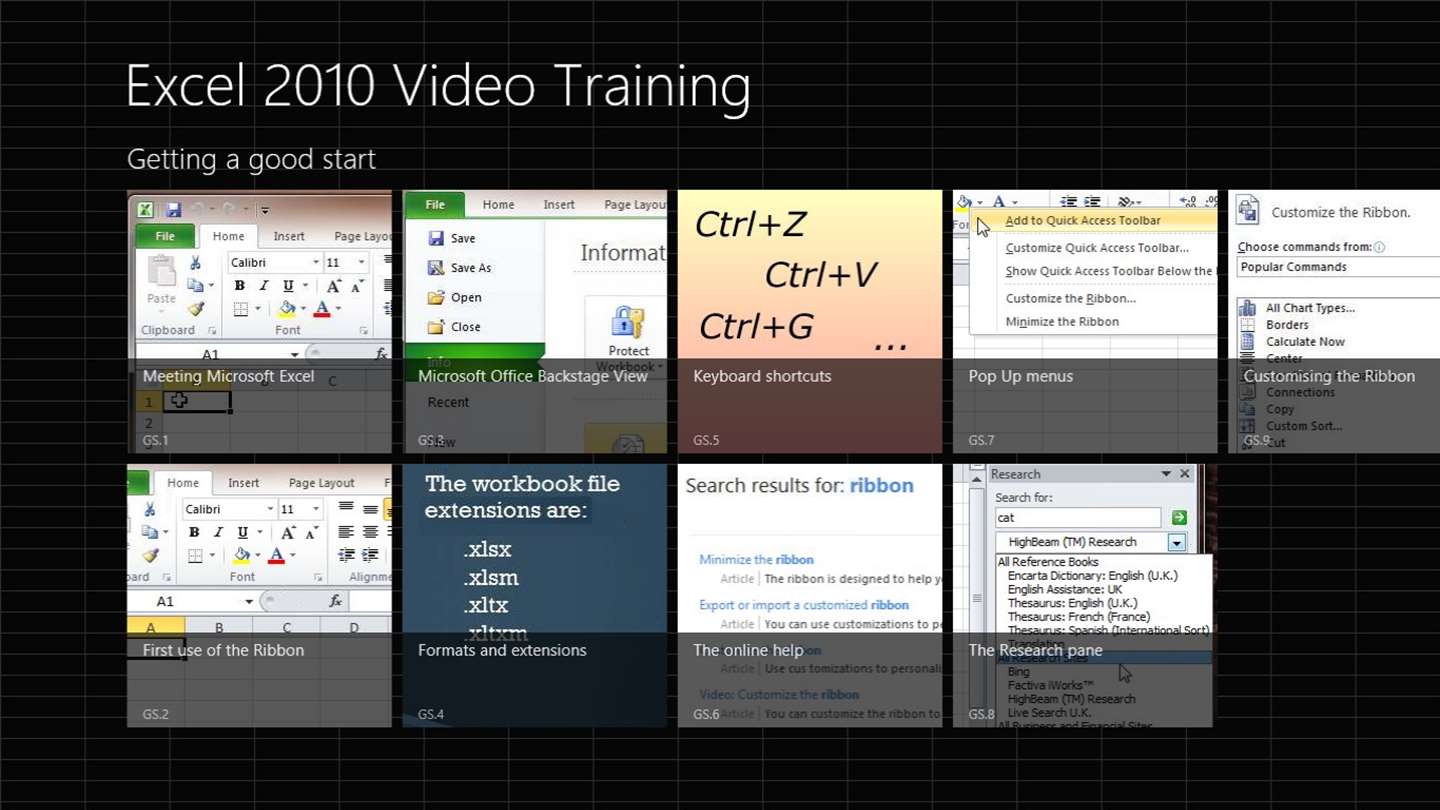Image resolution: width=1440 pixels, height=810 pixels.
Task: Open the First use of the Ribbon tile
Action: pyautogui.click(x=259, y=595)
